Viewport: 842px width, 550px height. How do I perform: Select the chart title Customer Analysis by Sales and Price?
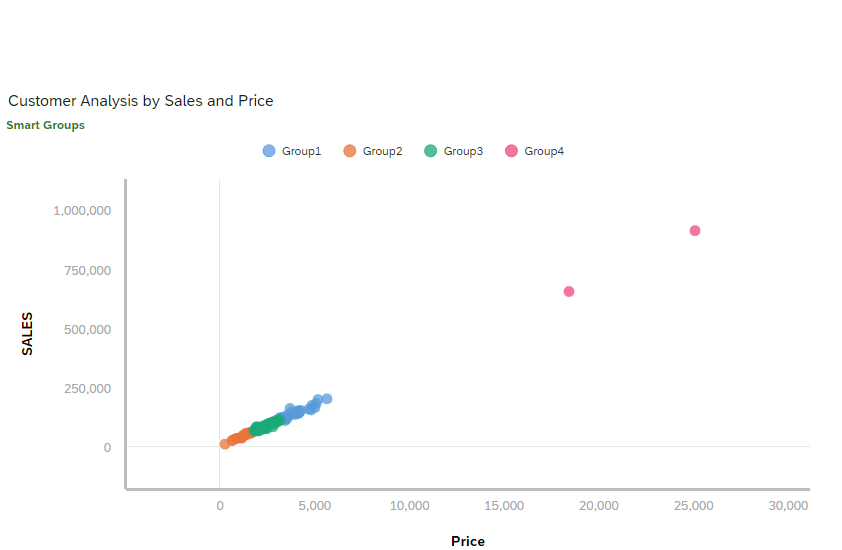pos(141,101)
